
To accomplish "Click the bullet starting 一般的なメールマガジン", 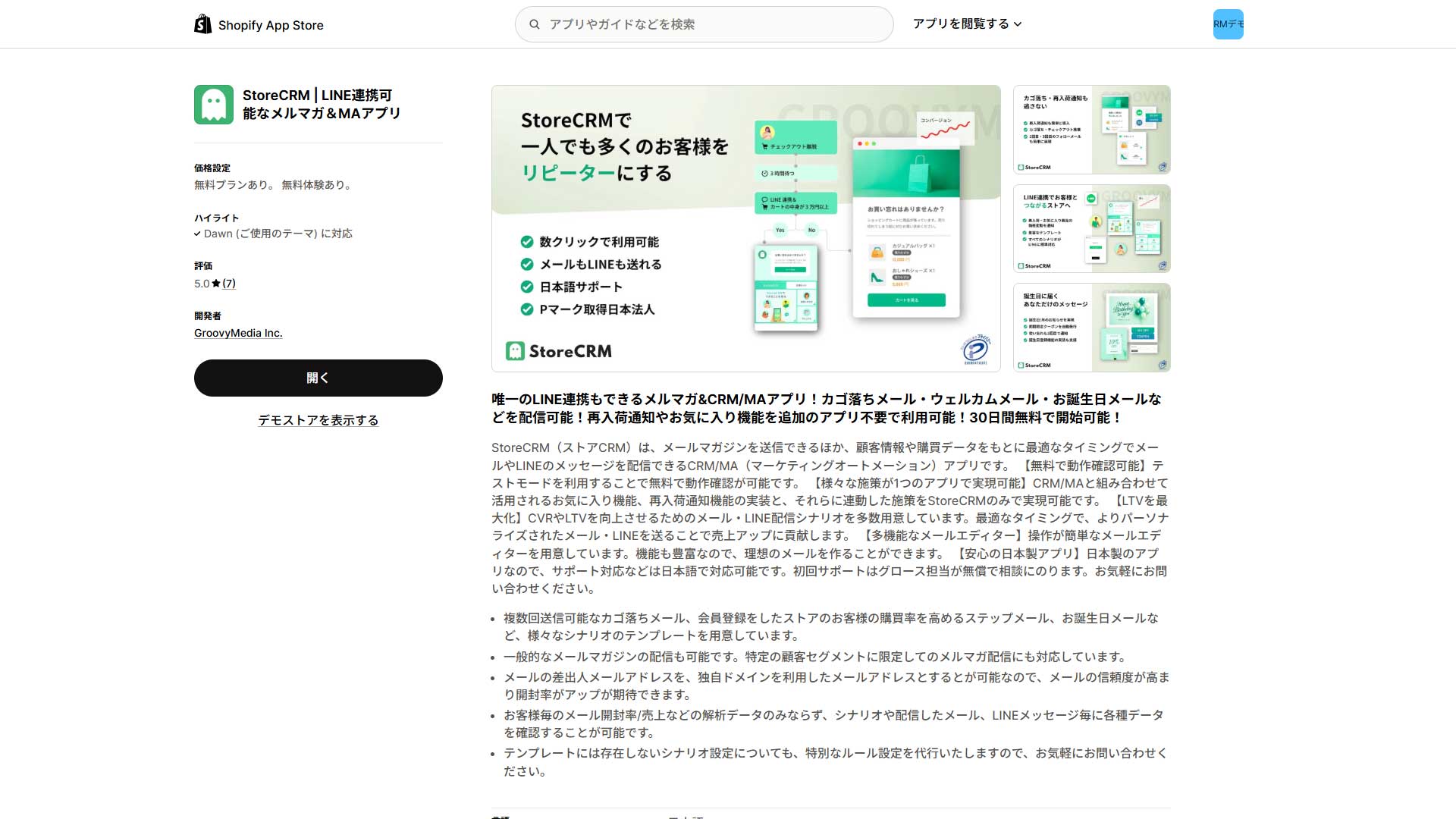I will pyautogui.click(x=817, y=657).
